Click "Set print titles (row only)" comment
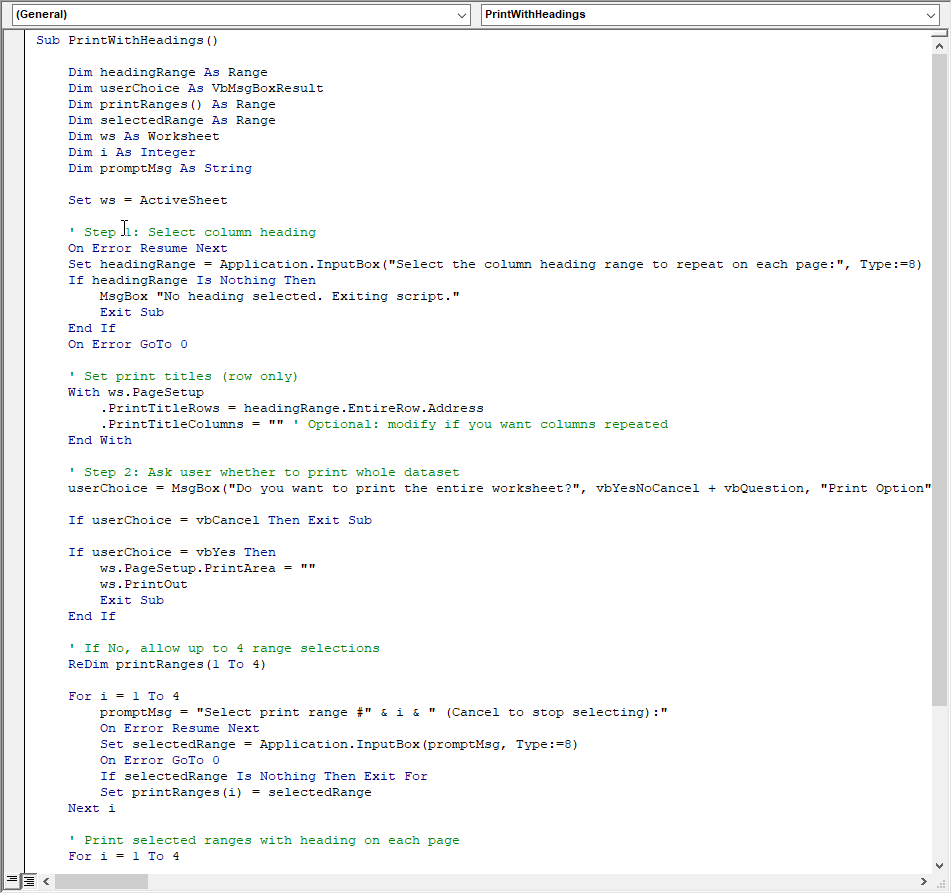 coord(183,376)
